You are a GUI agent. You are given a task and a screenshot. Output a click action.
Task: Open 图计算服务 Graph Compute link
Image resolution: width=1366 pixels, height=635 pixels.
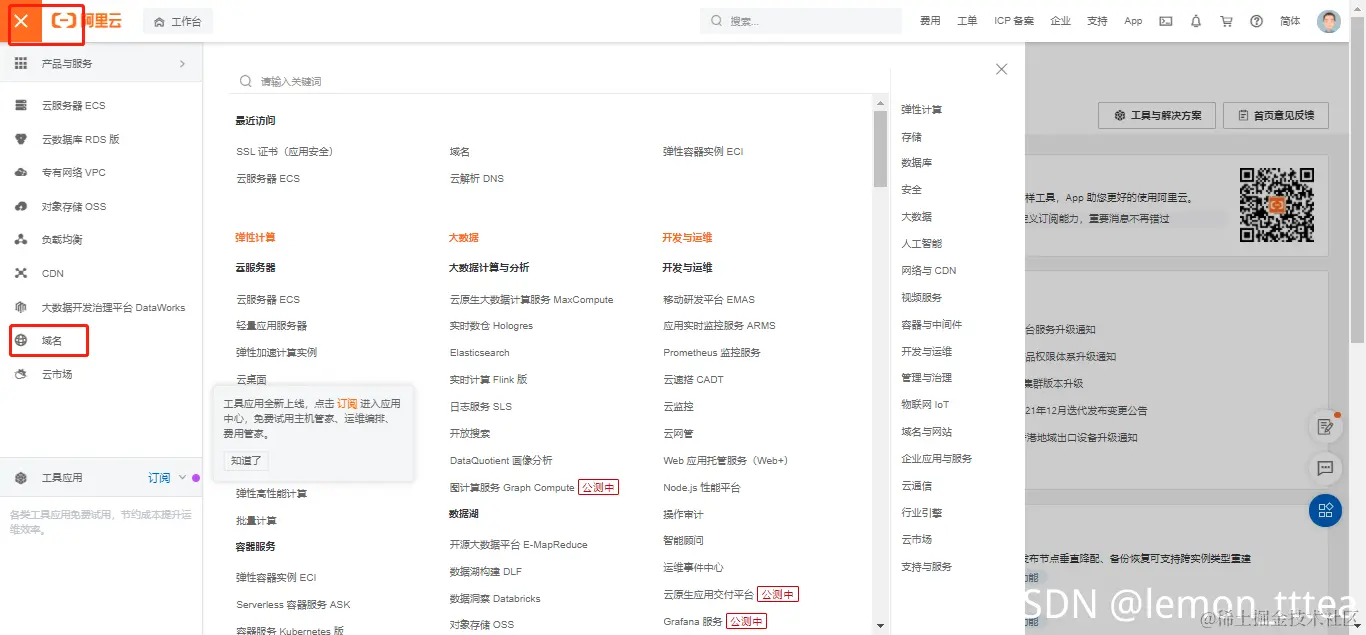click(512, 488)
